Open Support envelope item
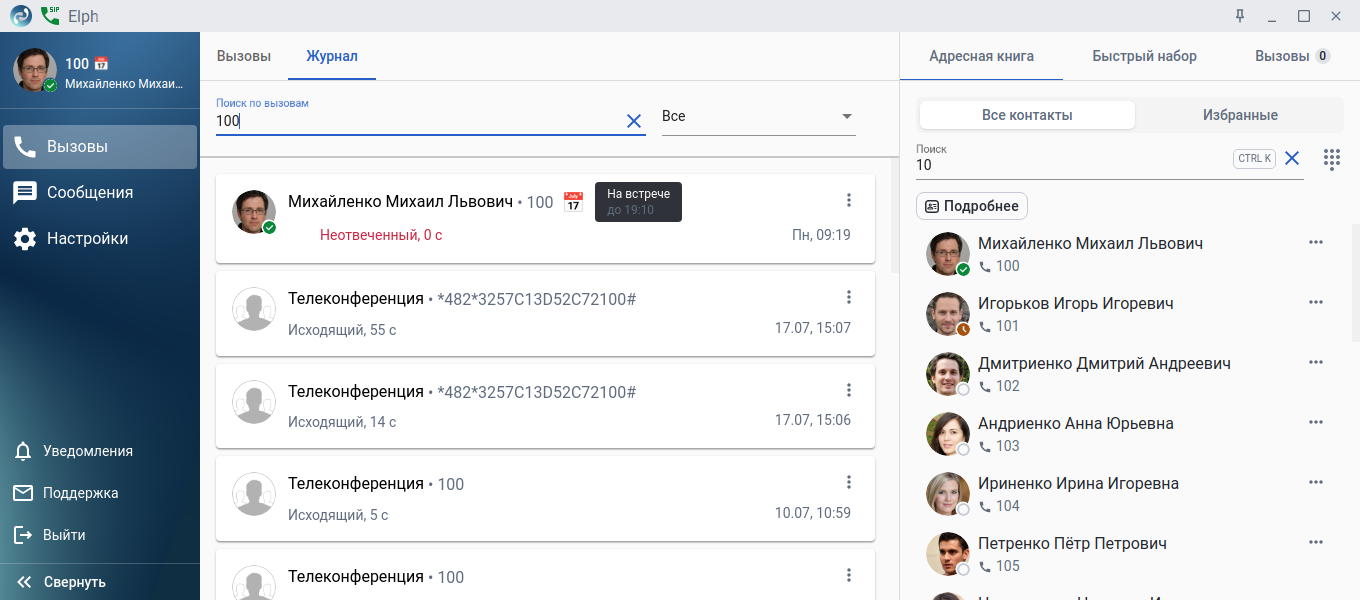The width and height of the screenshot is (1360, 600). pos(23,493)
